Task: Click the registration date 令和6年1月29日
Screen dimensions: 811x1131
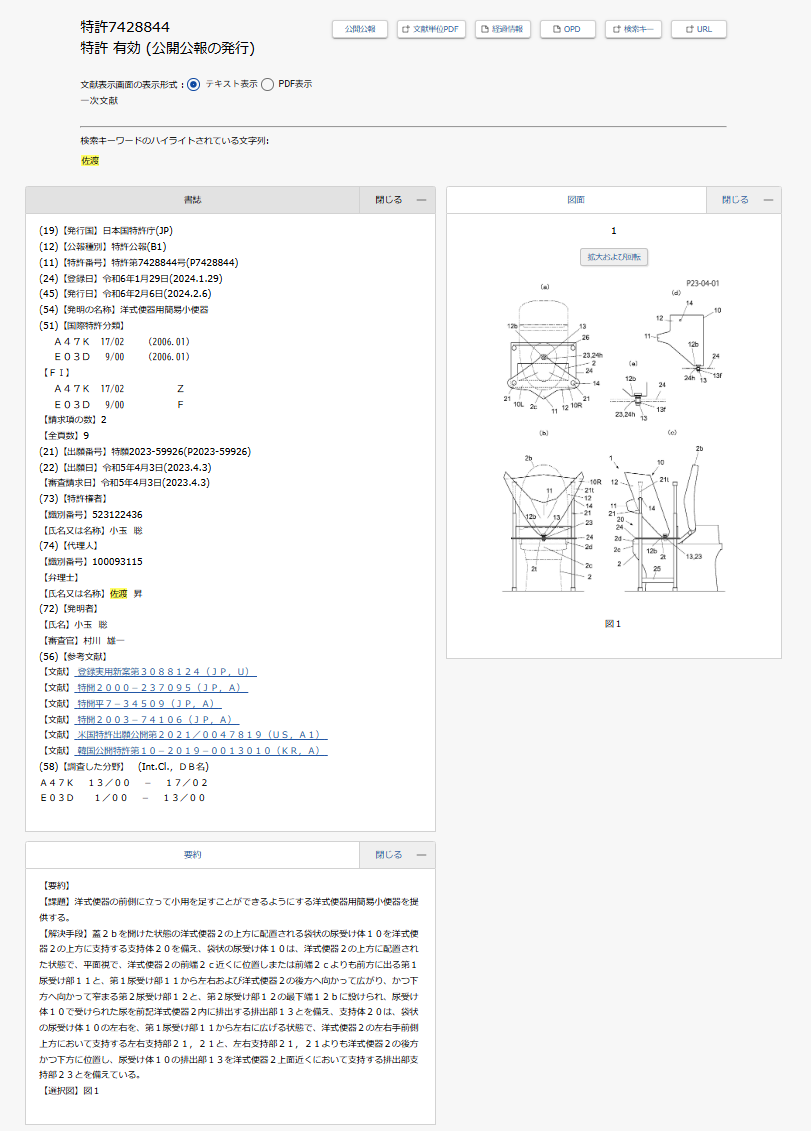Action: pos(162,278)
